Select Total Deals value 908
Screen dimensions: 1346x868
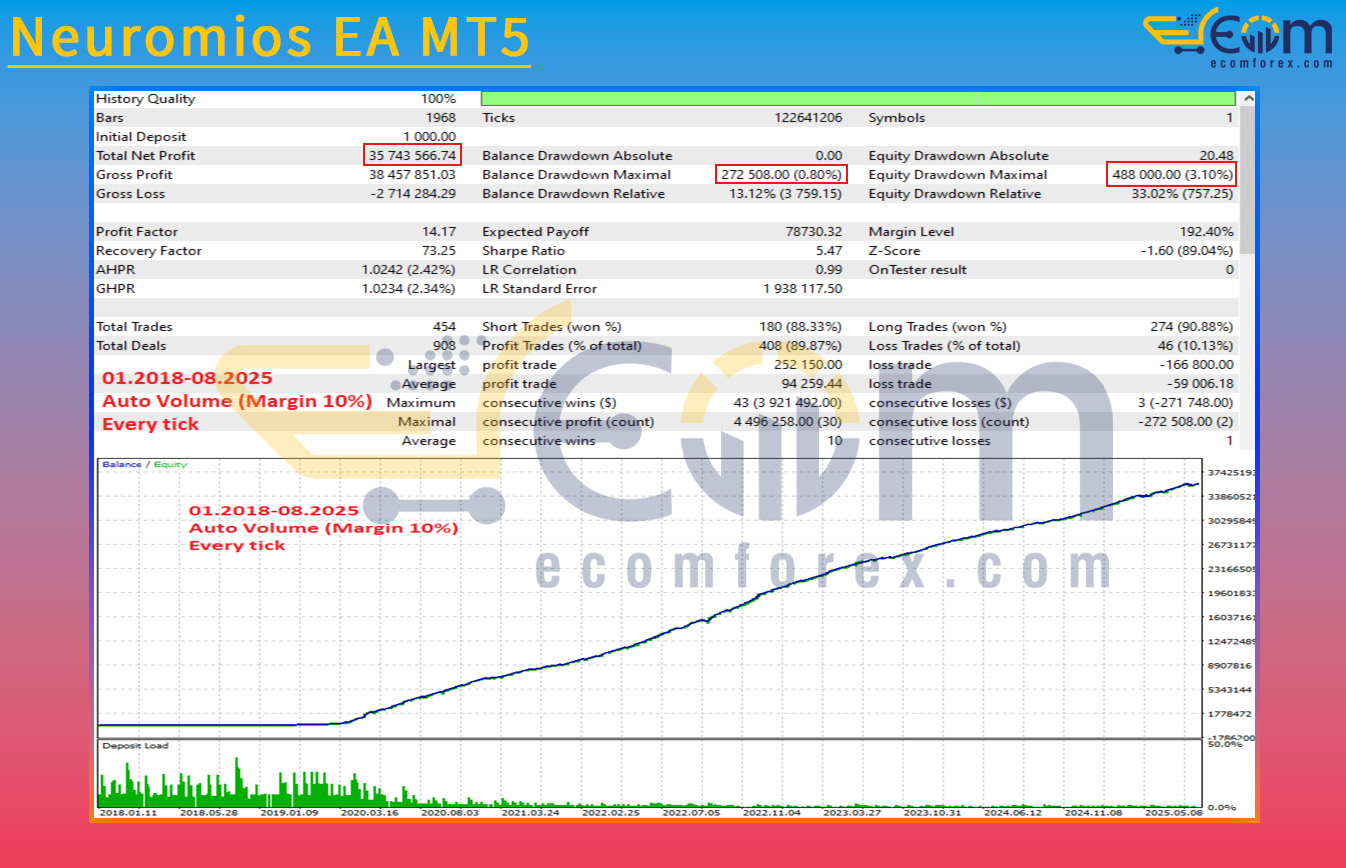point(444,346)
